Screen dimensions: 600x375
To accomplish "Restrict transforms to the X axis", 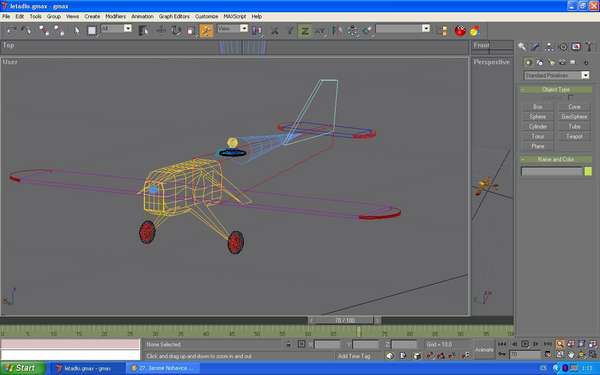I will tap(275, 31).
